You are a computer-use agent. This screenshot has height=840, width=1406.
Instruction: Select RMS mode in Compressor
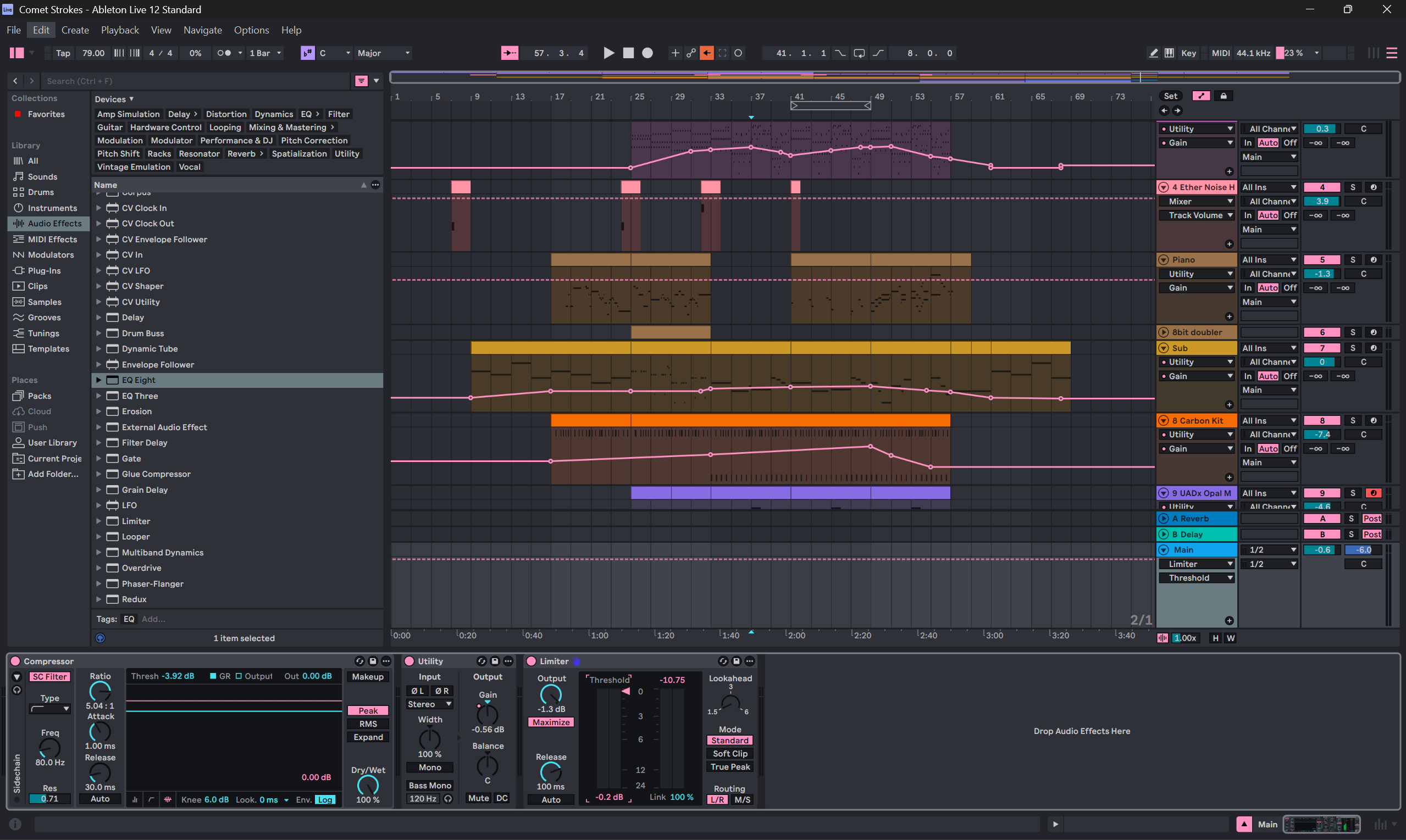click(x=368, y=724)
